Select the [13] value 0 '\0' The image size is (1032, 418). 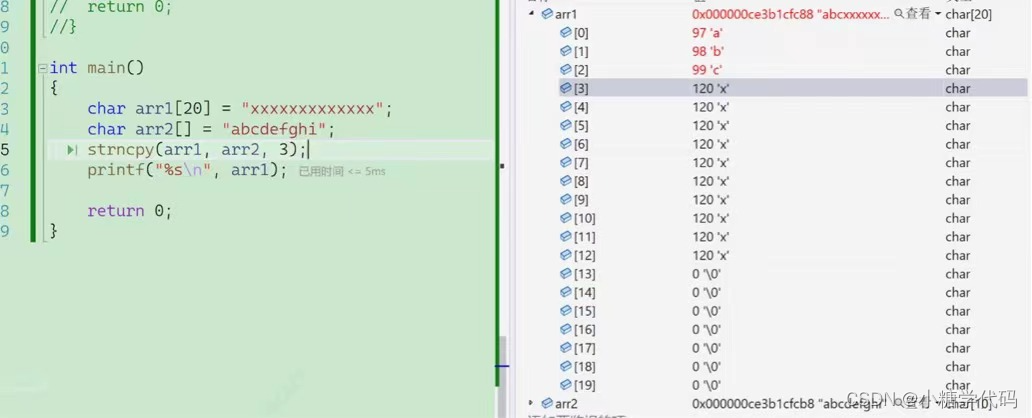pos(707,274)
